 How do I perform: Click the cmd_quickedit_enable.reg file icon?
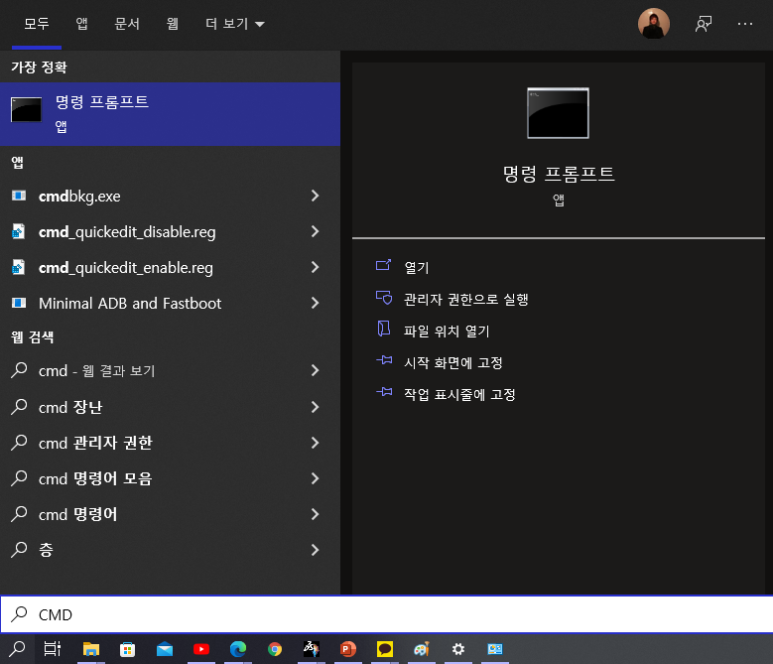(19, 267)
